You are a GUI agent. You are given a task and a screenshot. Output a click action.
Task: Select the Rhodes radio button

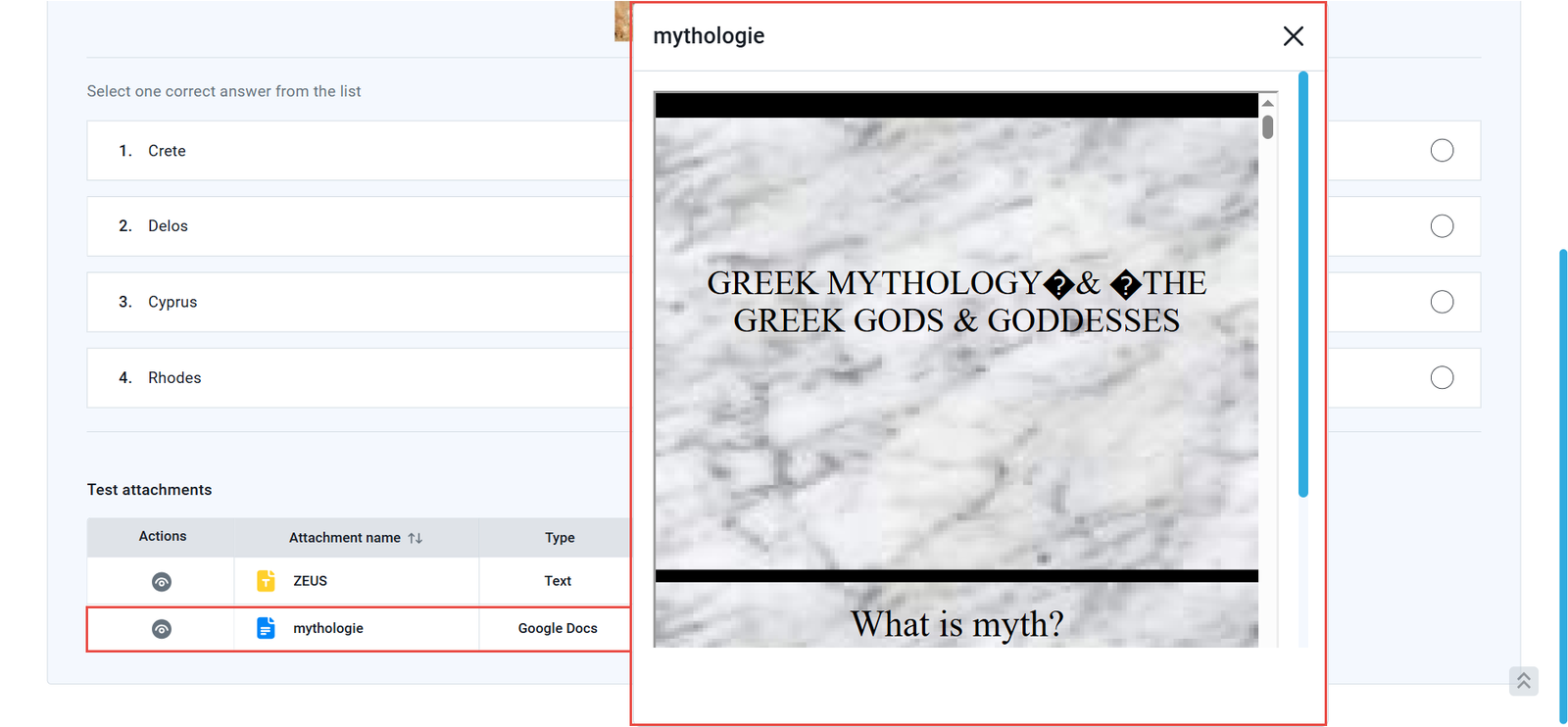pos(1442,378)
